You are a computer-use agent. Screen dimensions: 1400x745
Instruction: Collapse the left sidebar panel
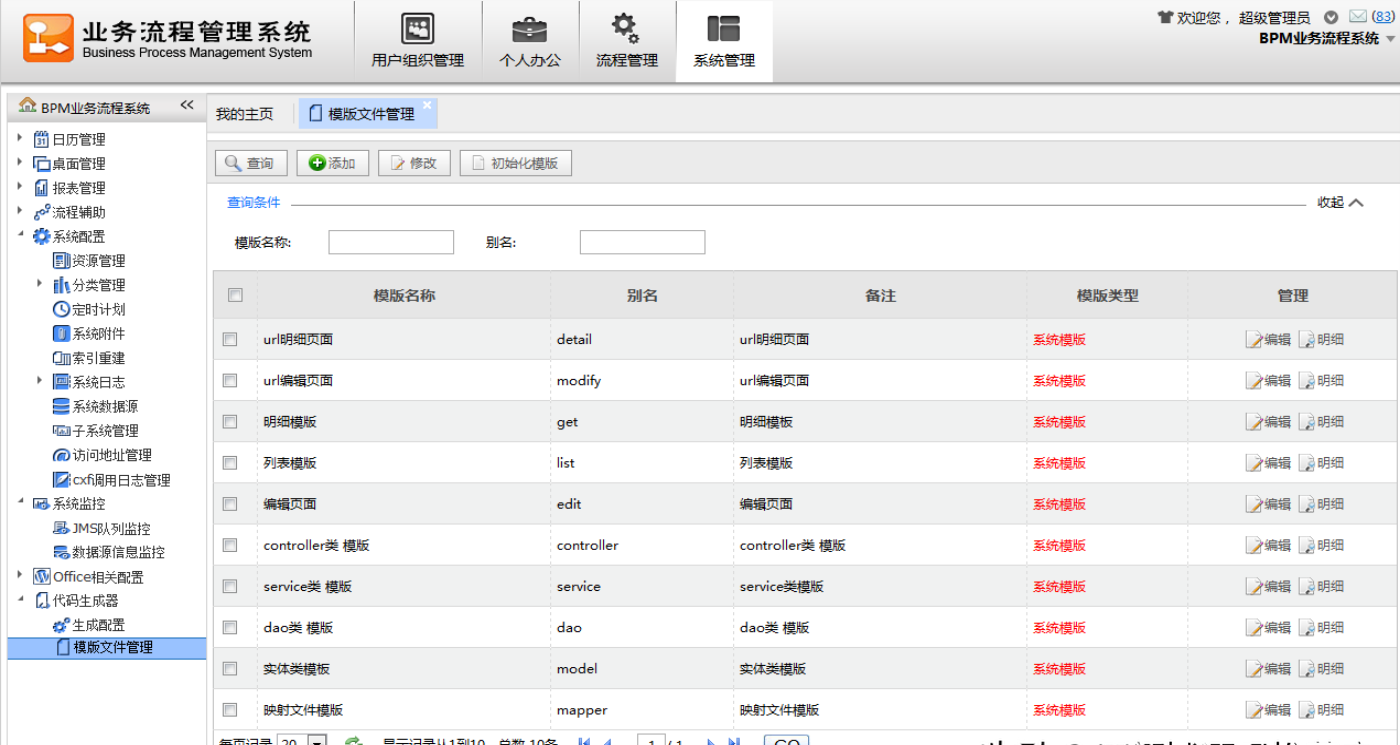187,105
